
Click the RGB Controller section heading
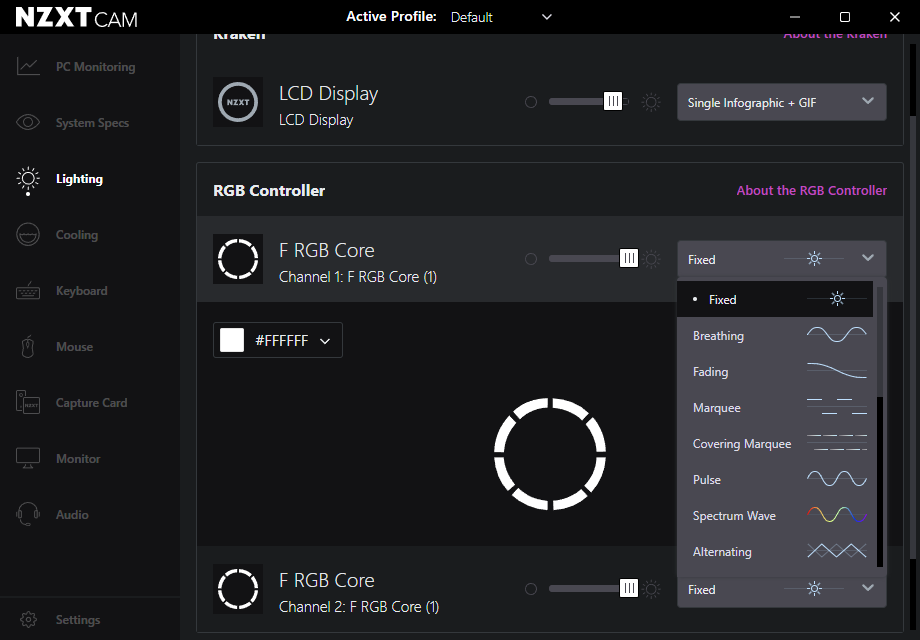click(269, 191)
